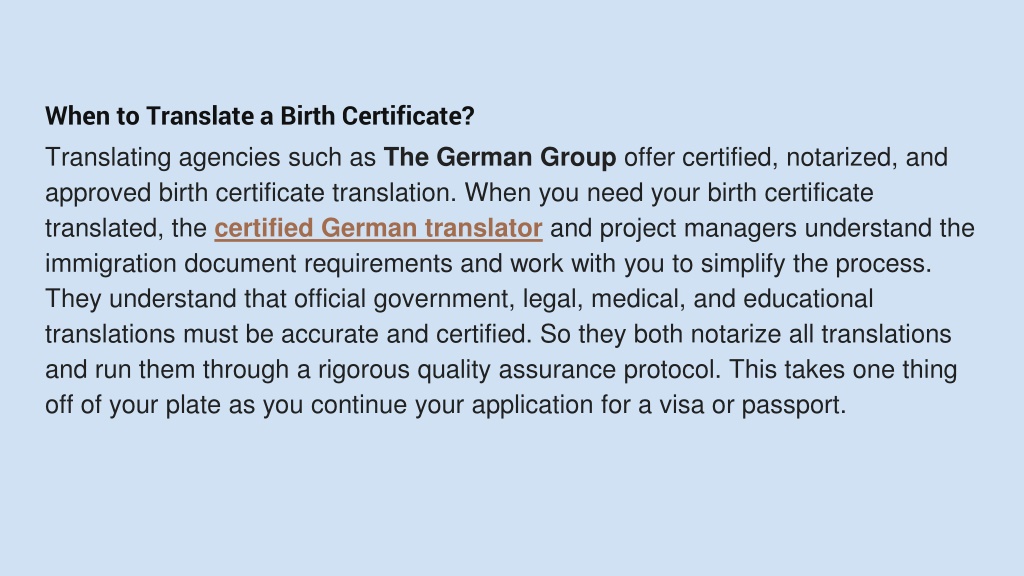Click the word accurate
1024x576 pixels.
click(x=330, y=334)
